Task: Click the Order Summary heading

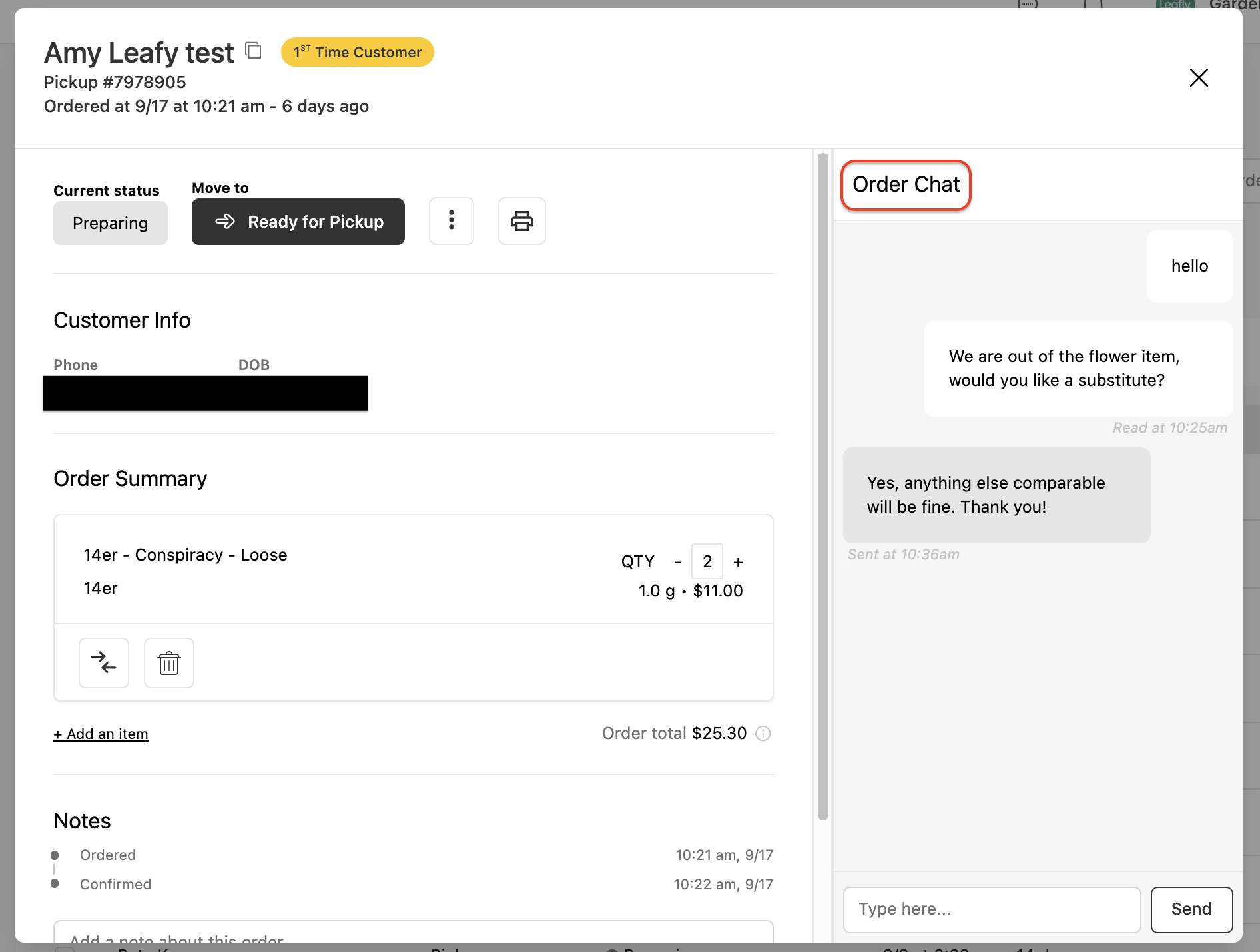Action: 131,479
